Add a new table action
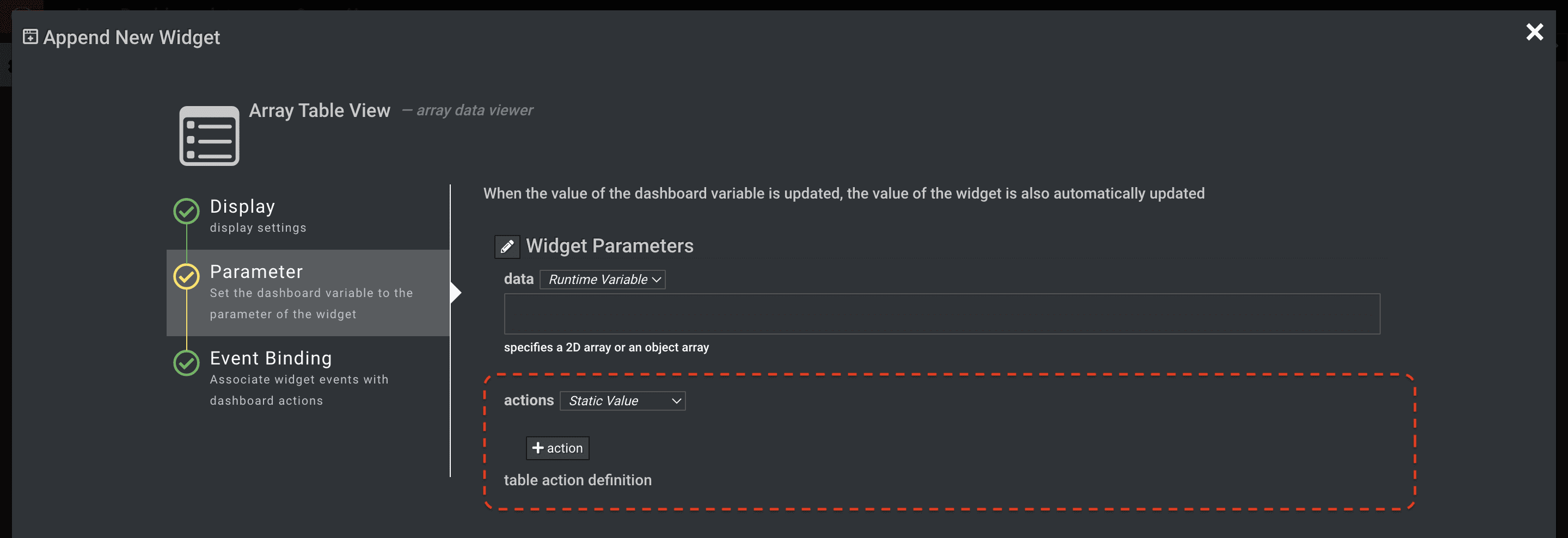This screenshot has height=538, width=1568. (557, 448)
